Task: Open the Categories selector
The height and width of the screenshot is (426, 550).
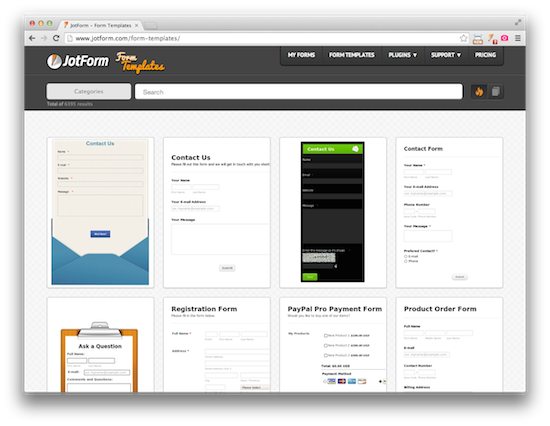Action: (89, 91)
